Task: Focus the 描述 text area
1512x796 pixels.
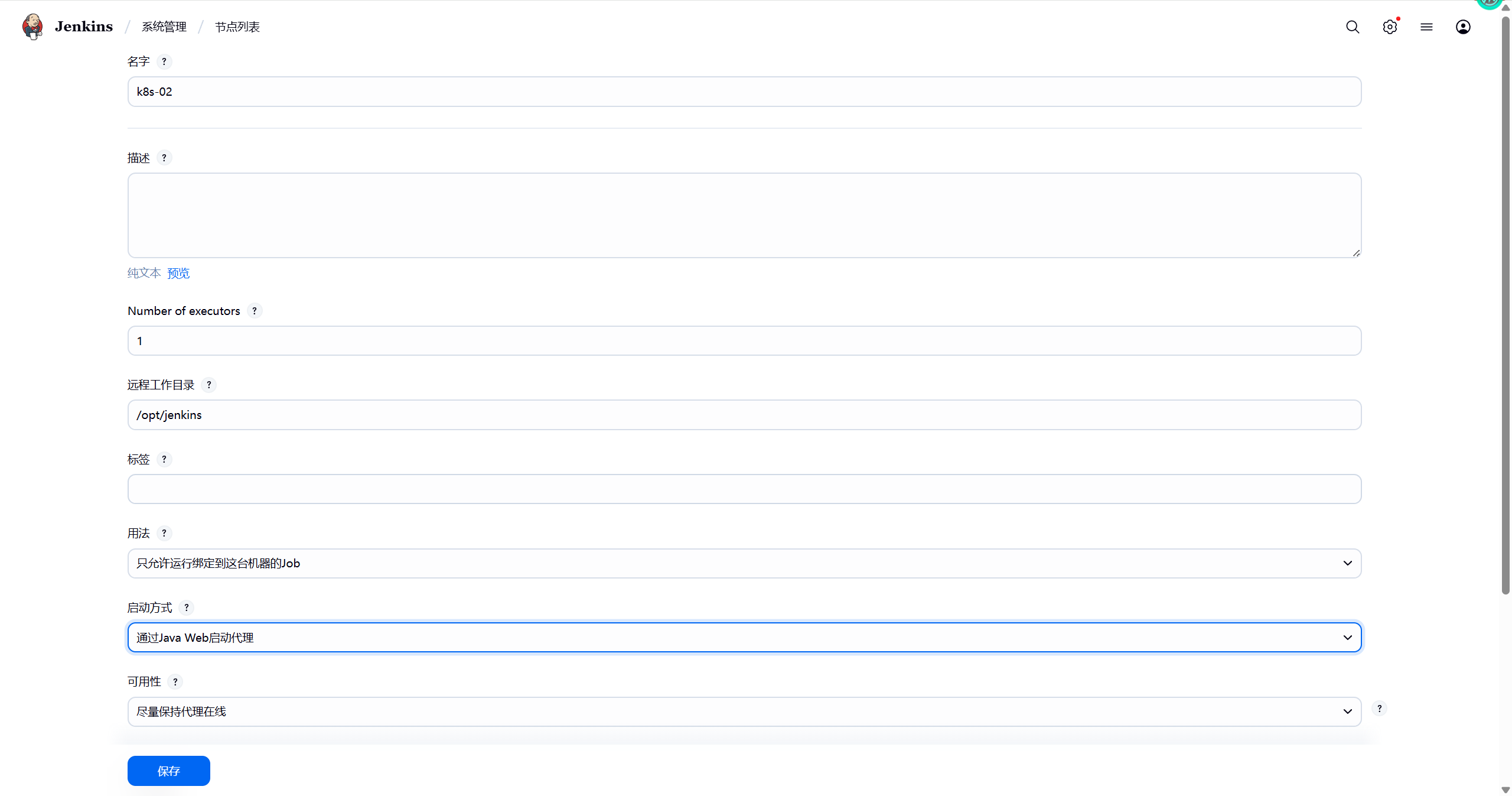Action: (744, 215)
